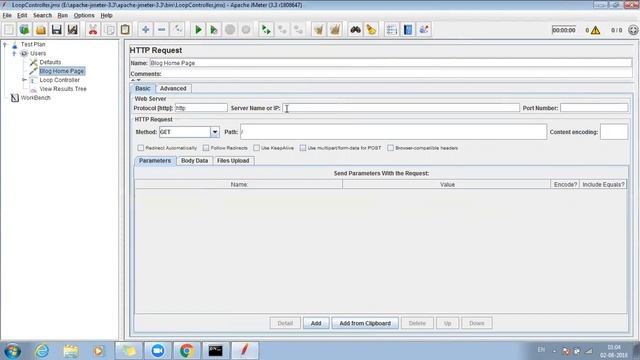Click the toolbar icon right after Help book
640x360 pixels.
(424, 29)
